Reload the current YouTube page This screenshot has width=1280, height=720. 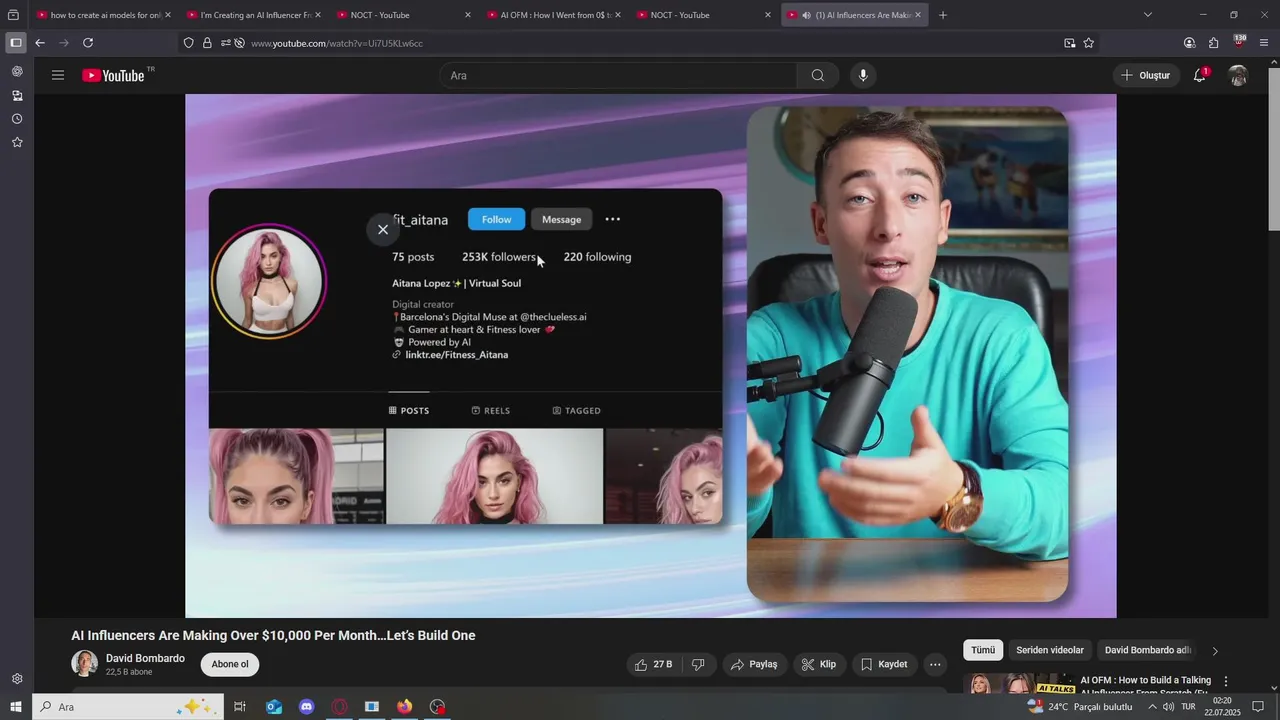coord(88,43)
